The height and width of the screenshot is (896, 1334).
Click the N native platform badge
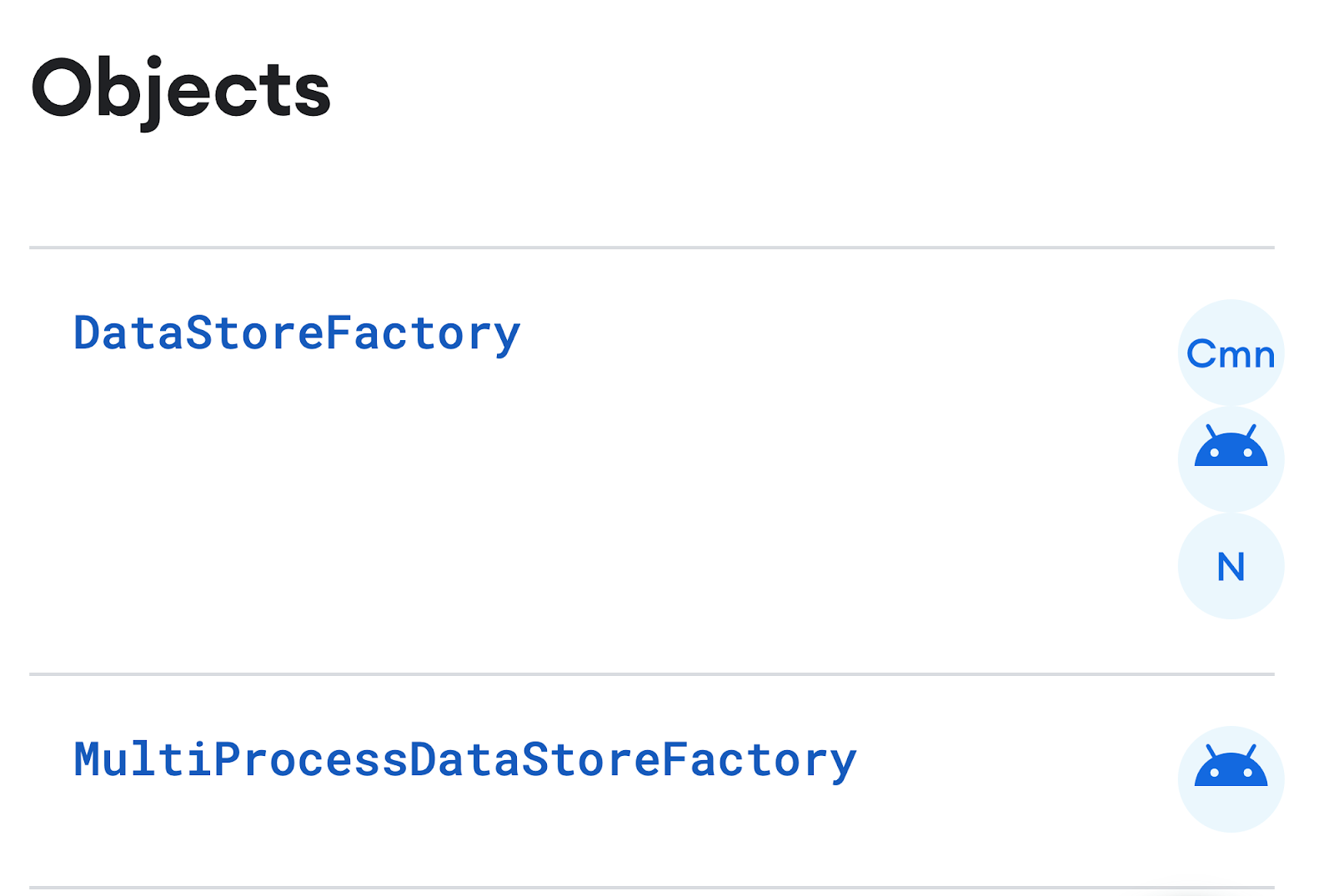click(1231, 566)
